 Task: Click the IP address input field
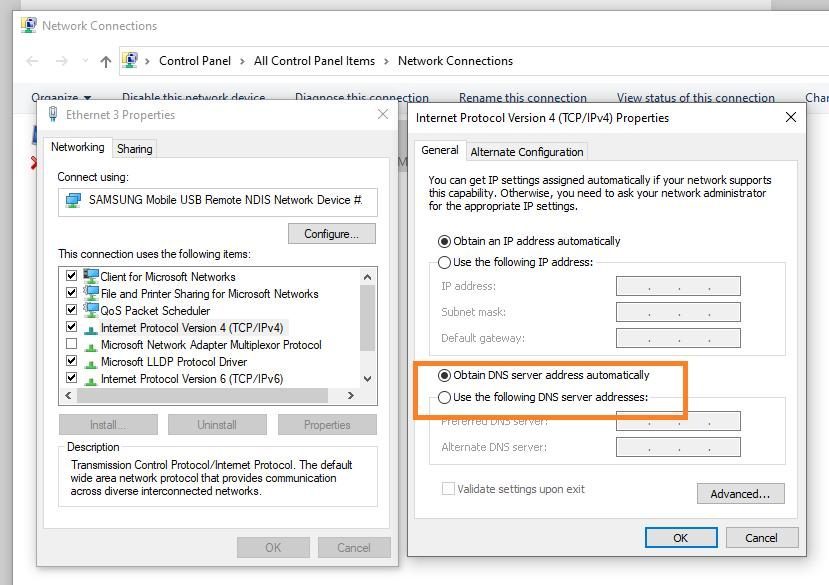[678, 286]
